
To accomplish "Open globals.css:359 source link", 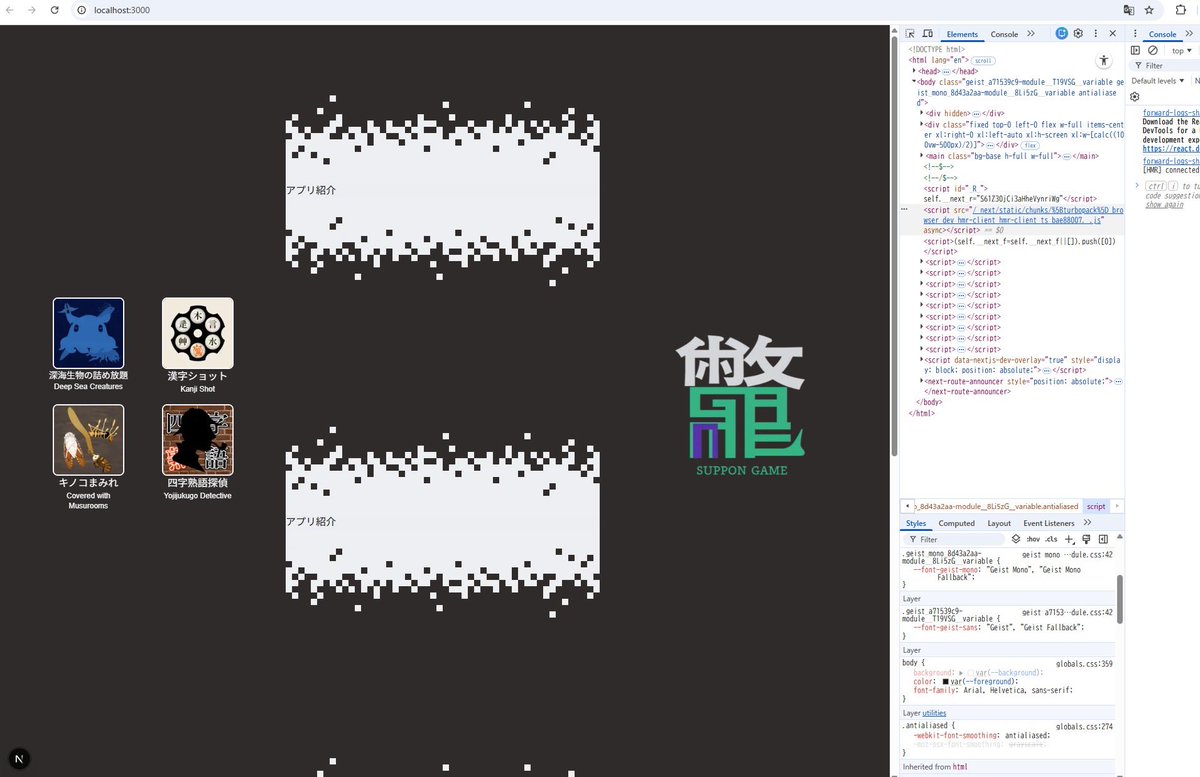I will click(1084, 662).
